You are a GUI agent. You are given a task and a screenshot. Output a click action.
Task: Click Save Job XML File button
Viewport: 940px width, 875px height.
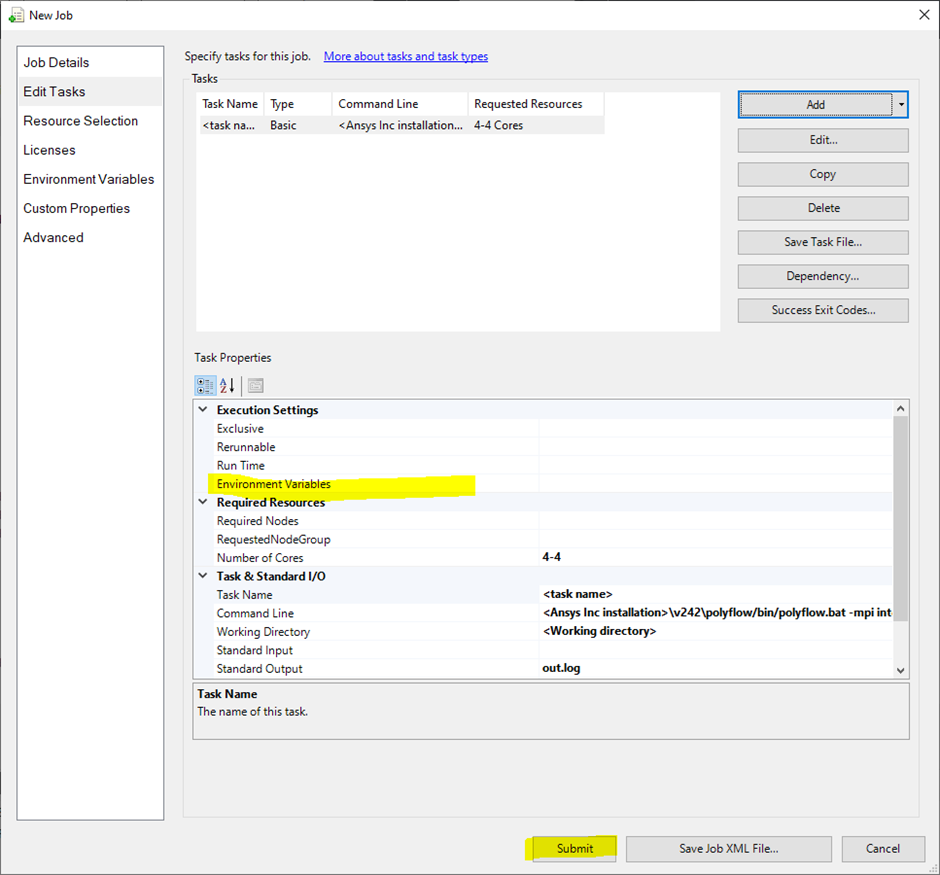728,848
